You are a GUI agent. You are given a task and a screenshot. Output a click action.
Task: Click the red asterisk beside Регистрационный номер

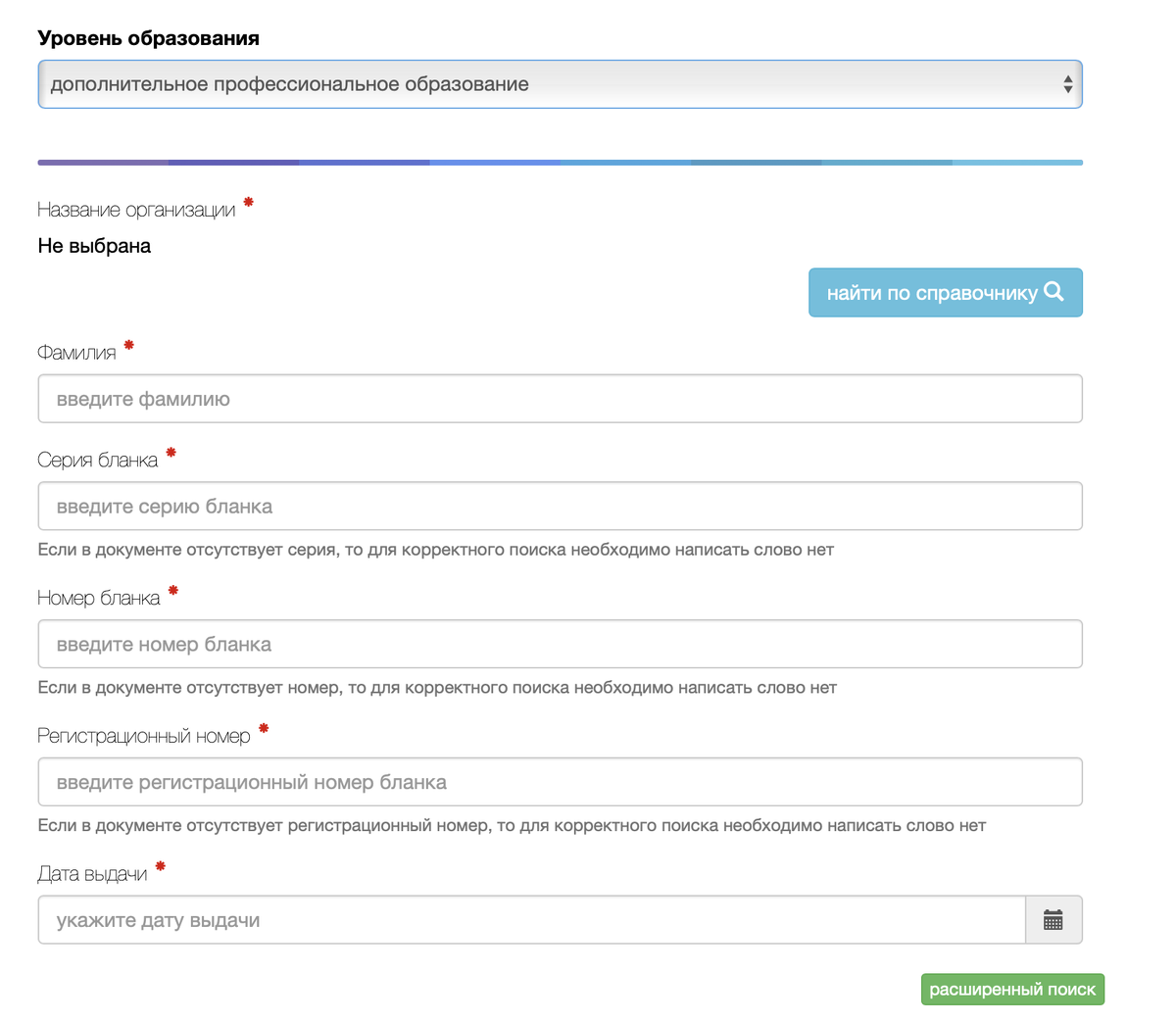tap(264, 729)
